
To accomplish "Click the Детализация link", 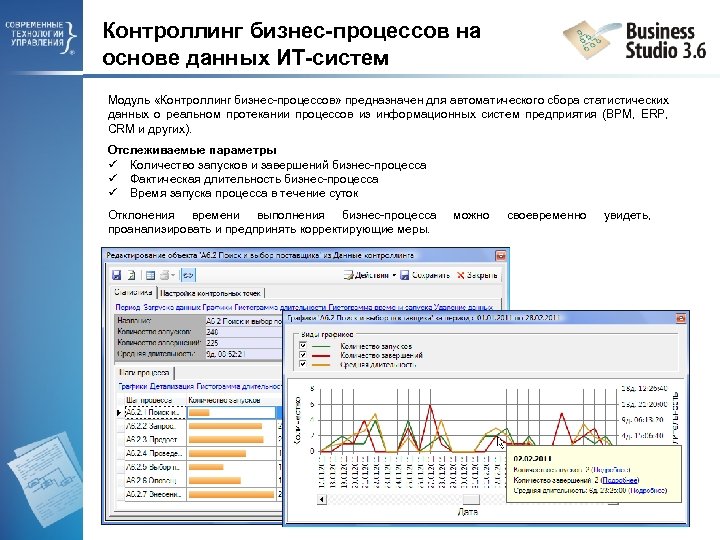I will point(172,387).
